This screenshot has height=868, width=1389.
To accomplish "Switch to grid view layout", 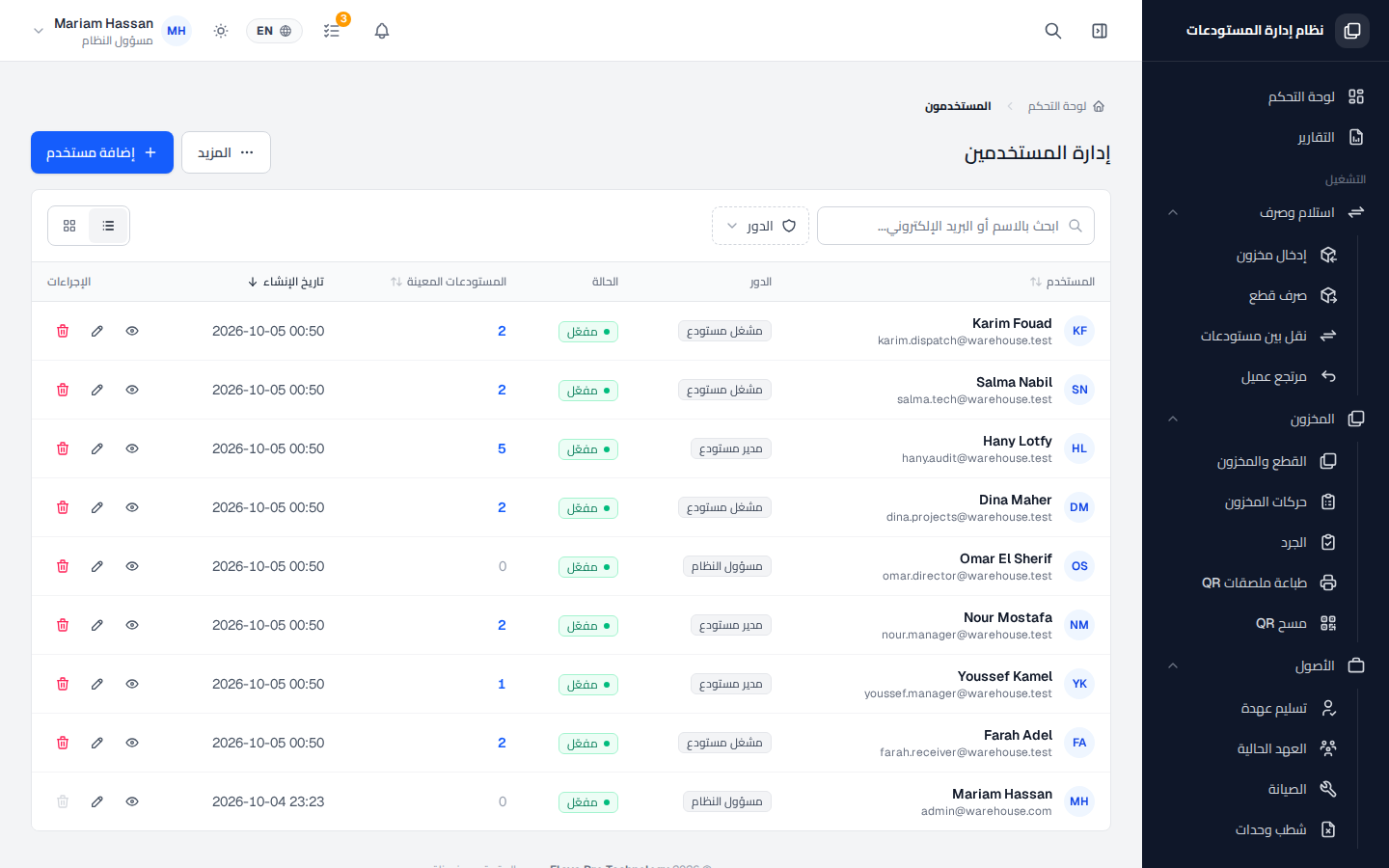I will (x=69, y=226).
